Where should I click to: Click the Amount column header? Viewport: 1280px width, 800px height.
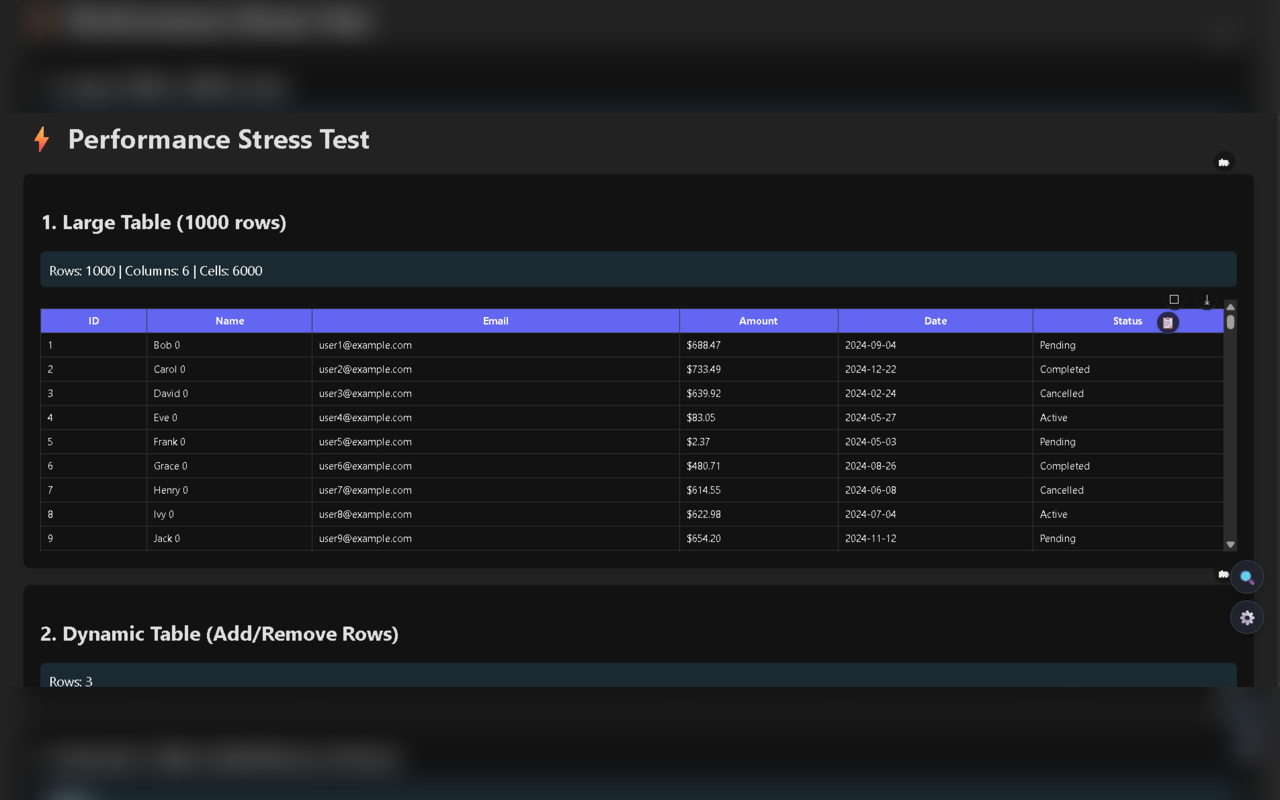[x=758, y=321]
